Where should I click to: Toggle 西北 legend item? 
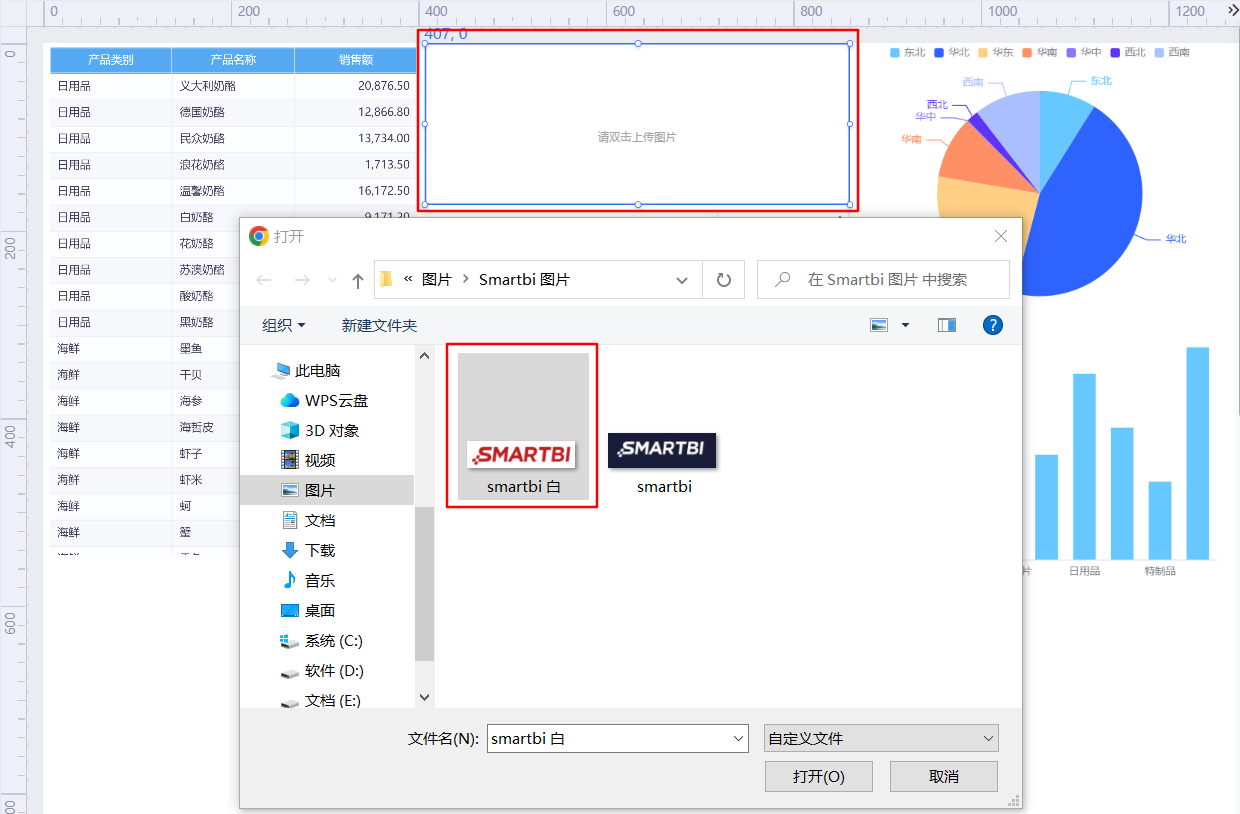point(1127,52)
